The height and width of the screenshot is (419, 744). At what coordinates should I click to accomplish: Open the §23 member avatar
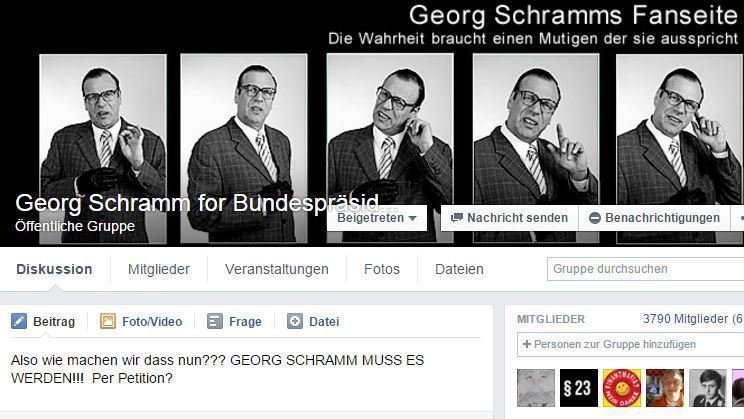point(578,388)
